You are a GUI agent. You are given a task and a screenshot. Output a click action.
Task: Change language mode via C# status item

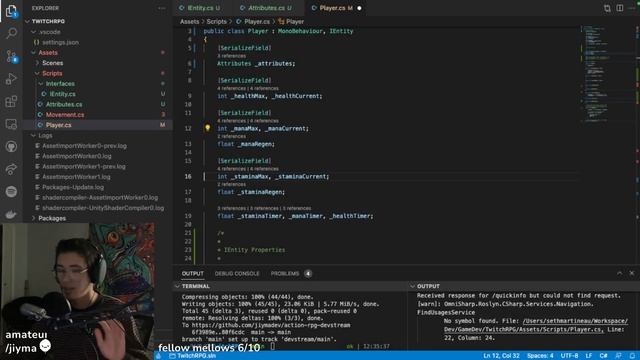(x=603, y=356)
